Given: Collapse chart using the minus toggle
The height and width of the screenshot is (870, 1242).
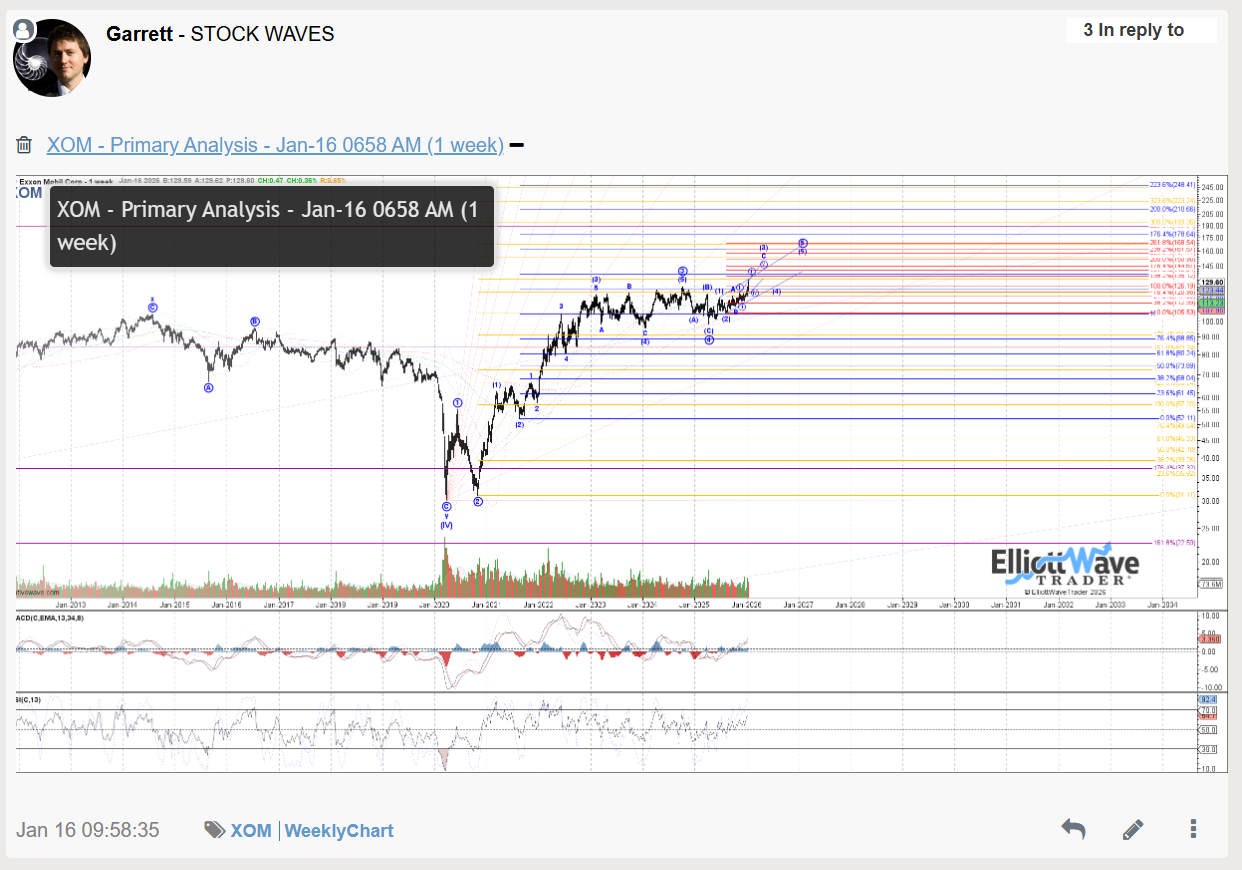Looking at the screenshot, I should (516, 146).
